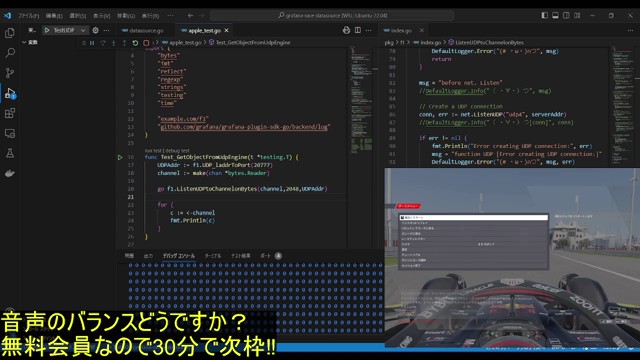640x360 pixels.
Task: Split the editor with split icon
Action: tap(358, 30)
